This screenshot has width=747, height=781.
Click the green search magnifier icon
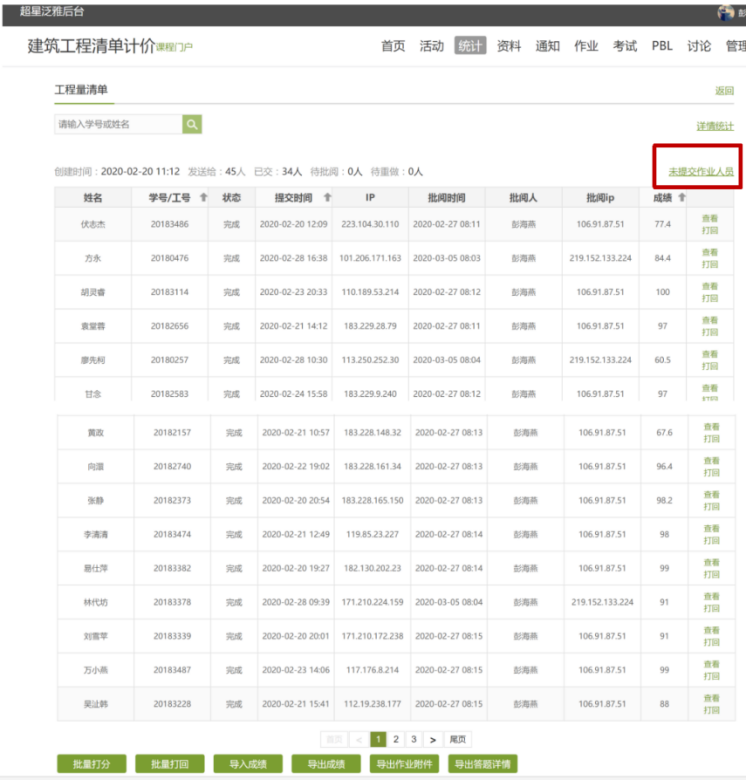tap(192, 124)
